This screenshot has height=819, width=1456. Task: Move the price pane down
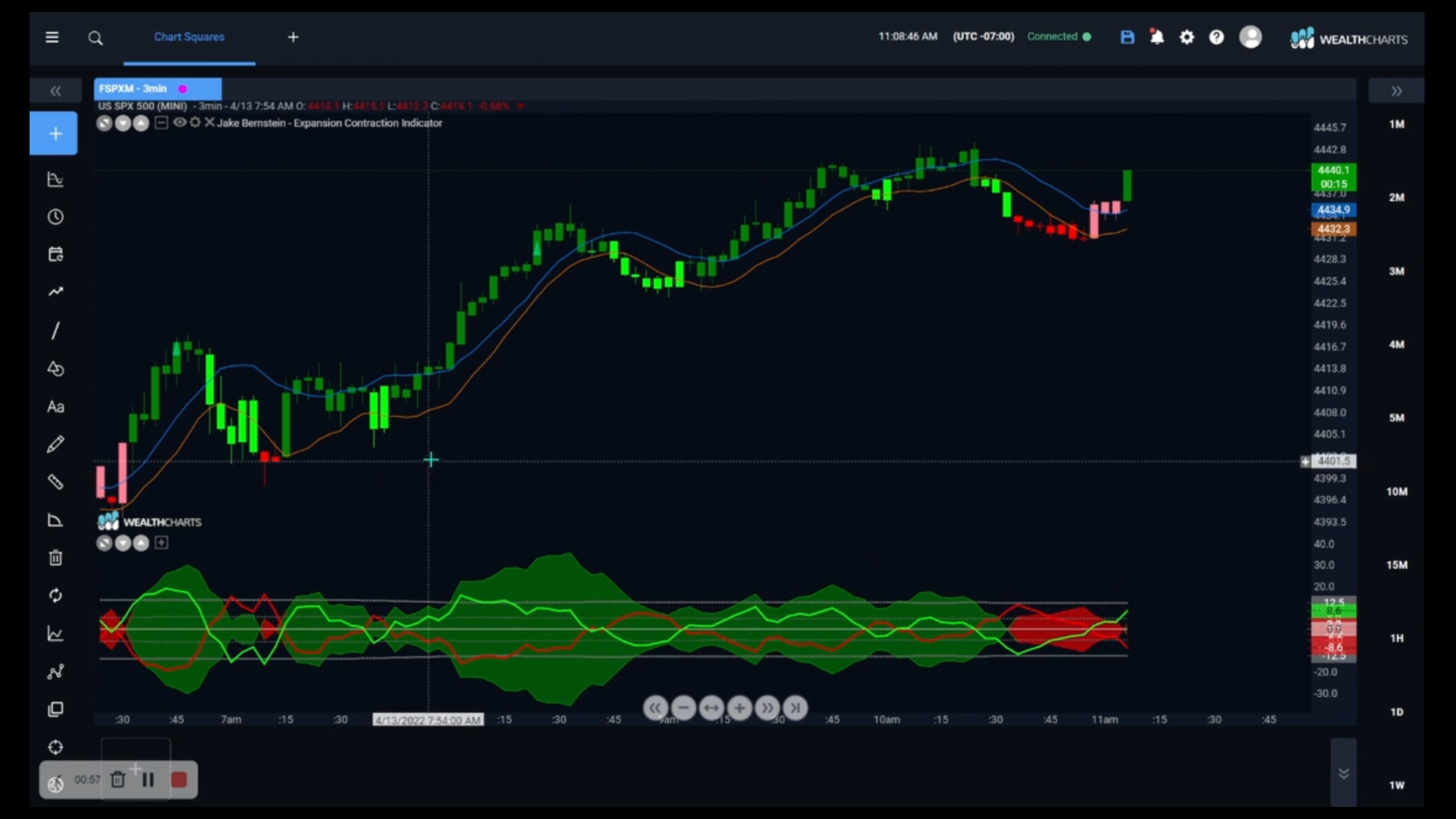[x=123, y=123]
